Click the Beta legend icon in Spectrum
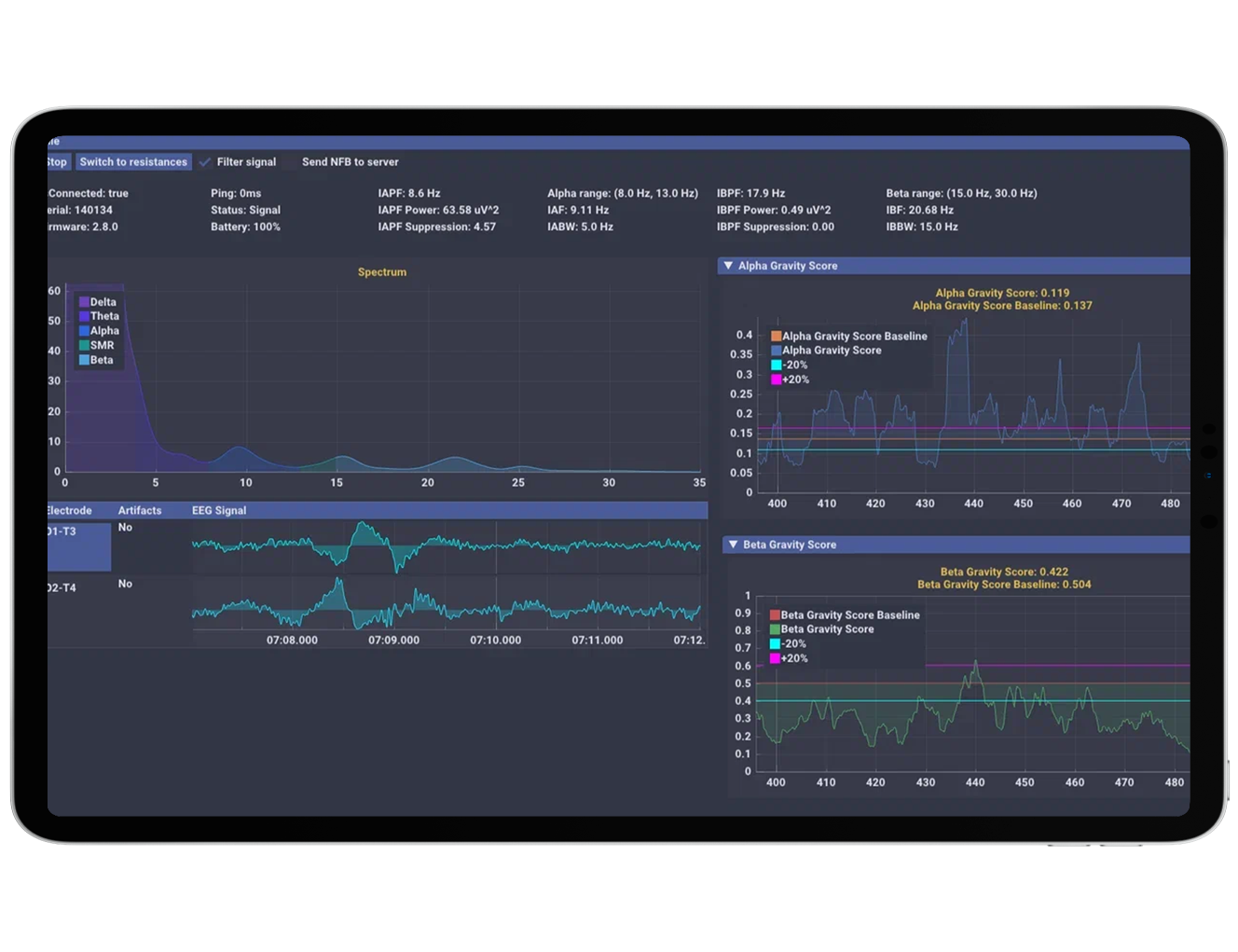This screenshot has width=1238, height=952. click(x=84, y=360)
